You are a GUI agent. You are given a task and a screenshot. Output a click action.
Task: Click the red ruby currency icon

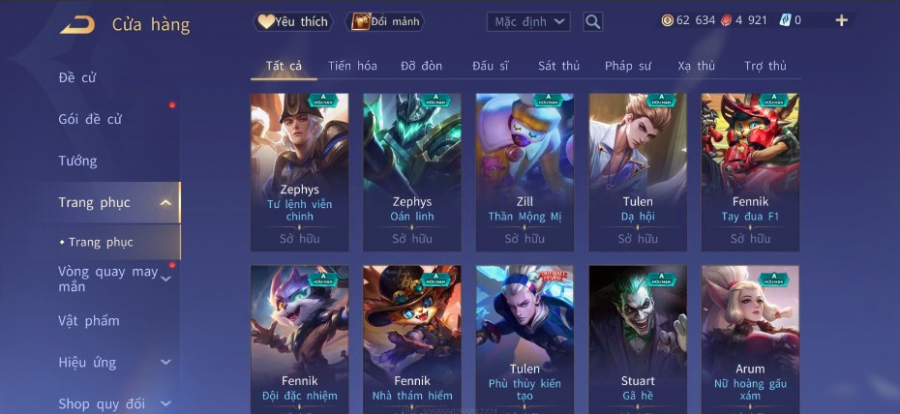[x=726, y=21]
